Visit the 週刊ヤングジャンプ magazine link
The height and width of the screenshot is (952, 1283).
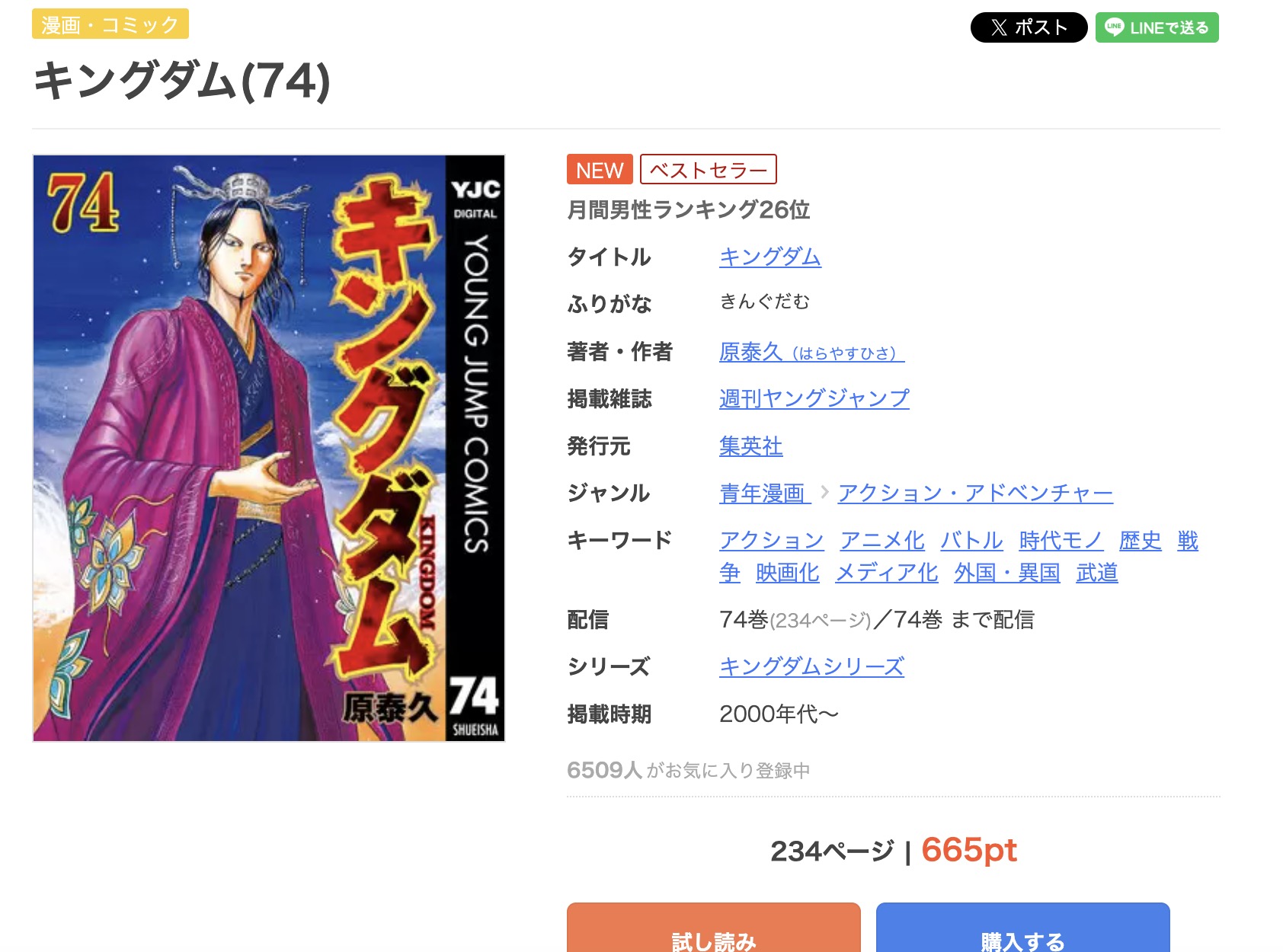pyautogui.click(x=814, y=398)
